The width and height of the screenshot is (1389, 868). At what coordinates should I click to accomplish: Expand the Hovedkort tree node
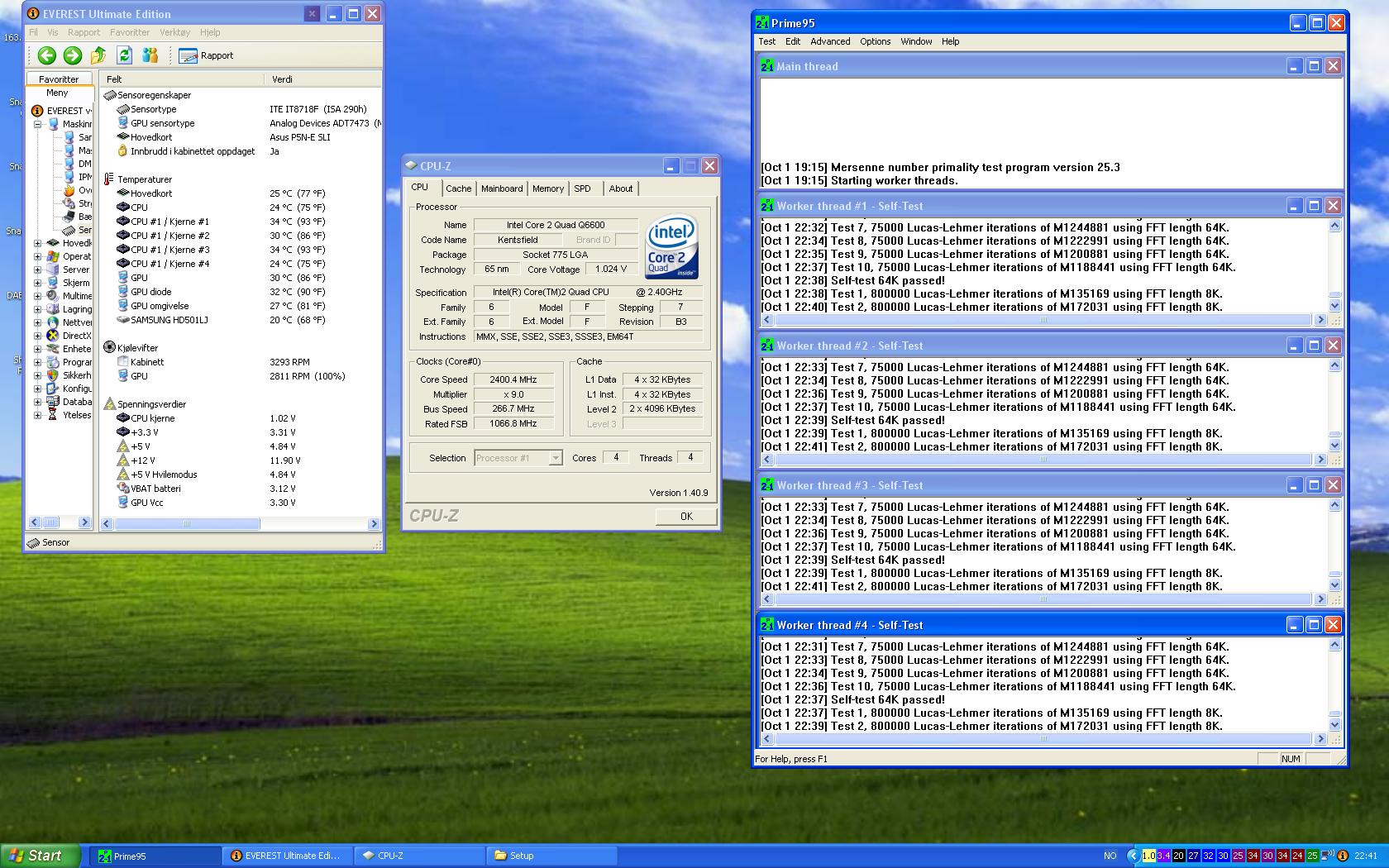(x=37, y=243)
